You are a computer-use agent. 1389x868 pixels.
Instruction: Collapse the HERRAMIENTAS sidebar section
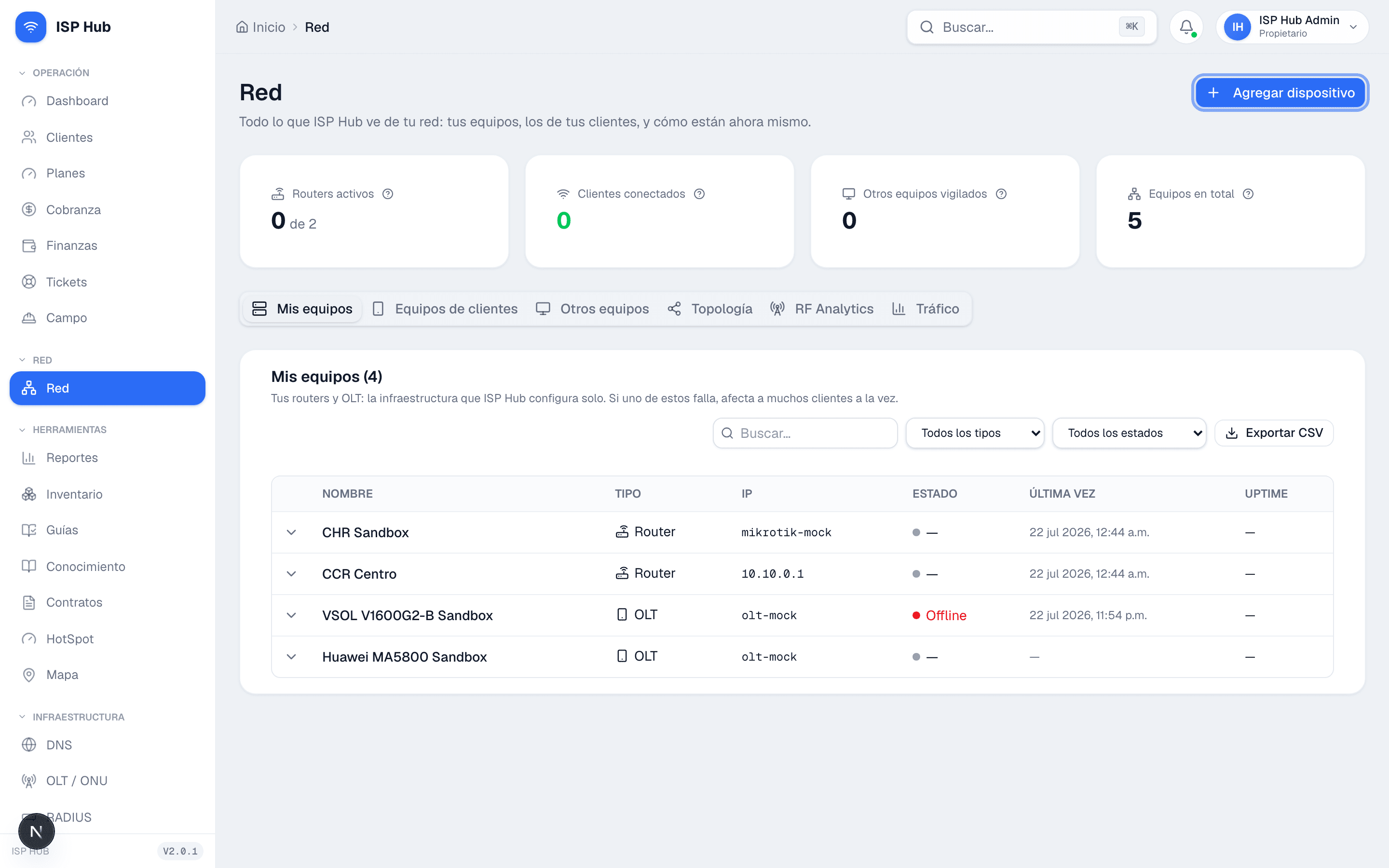(x=63, y=429)
